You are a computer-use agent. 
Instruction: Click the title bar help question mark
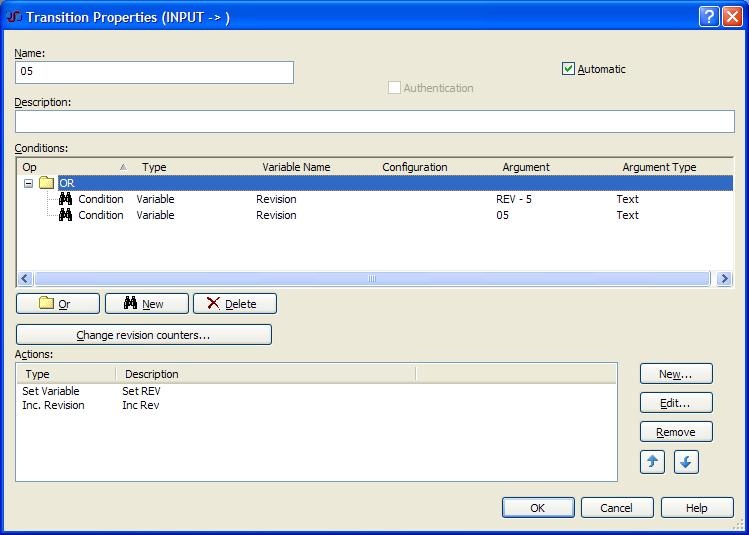pyautogui.click(x=709, y=18)
